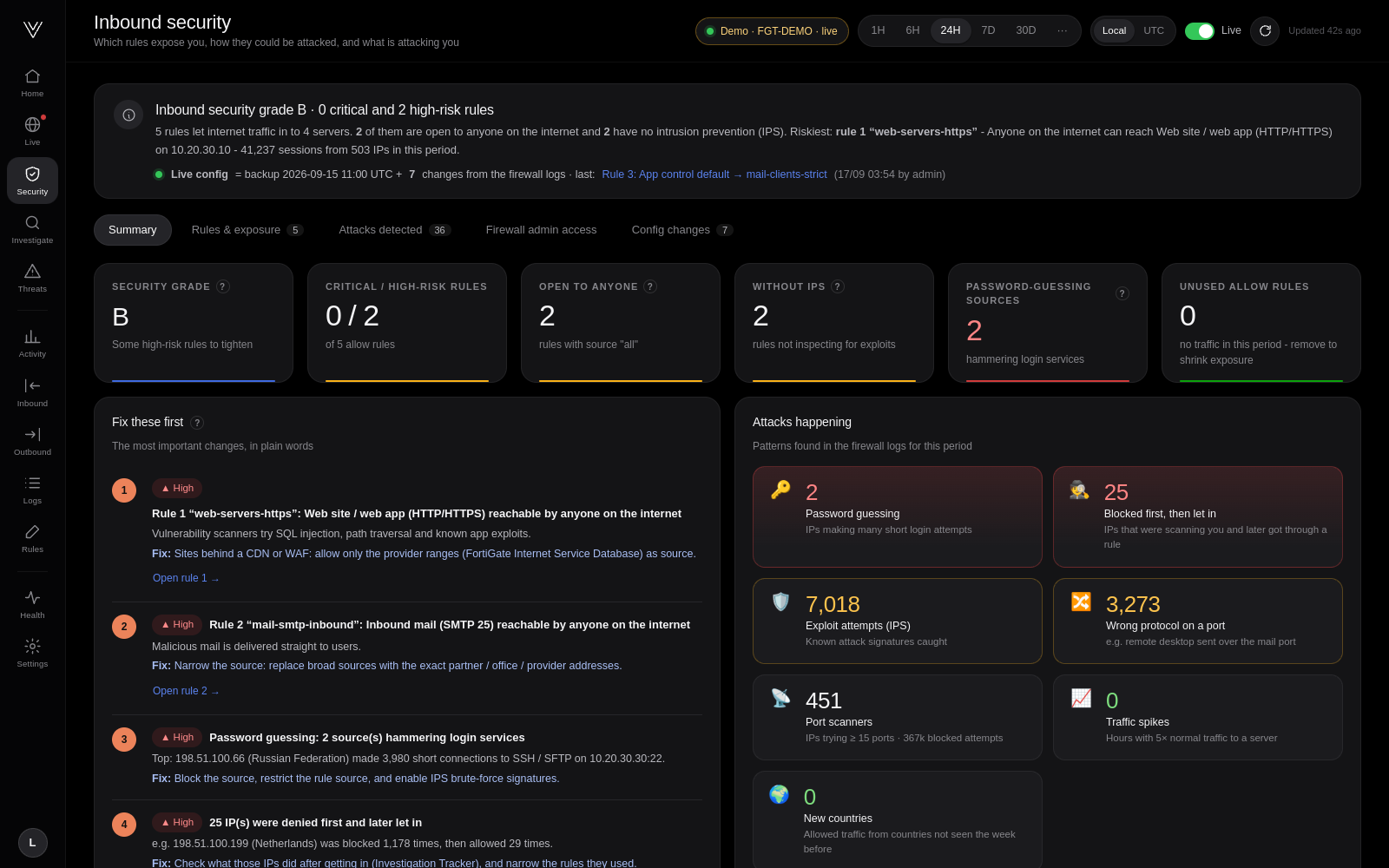Switch to Rules & exposure tab
The width and height of the screenshot is (1389, 868).
tap(247, 230)
